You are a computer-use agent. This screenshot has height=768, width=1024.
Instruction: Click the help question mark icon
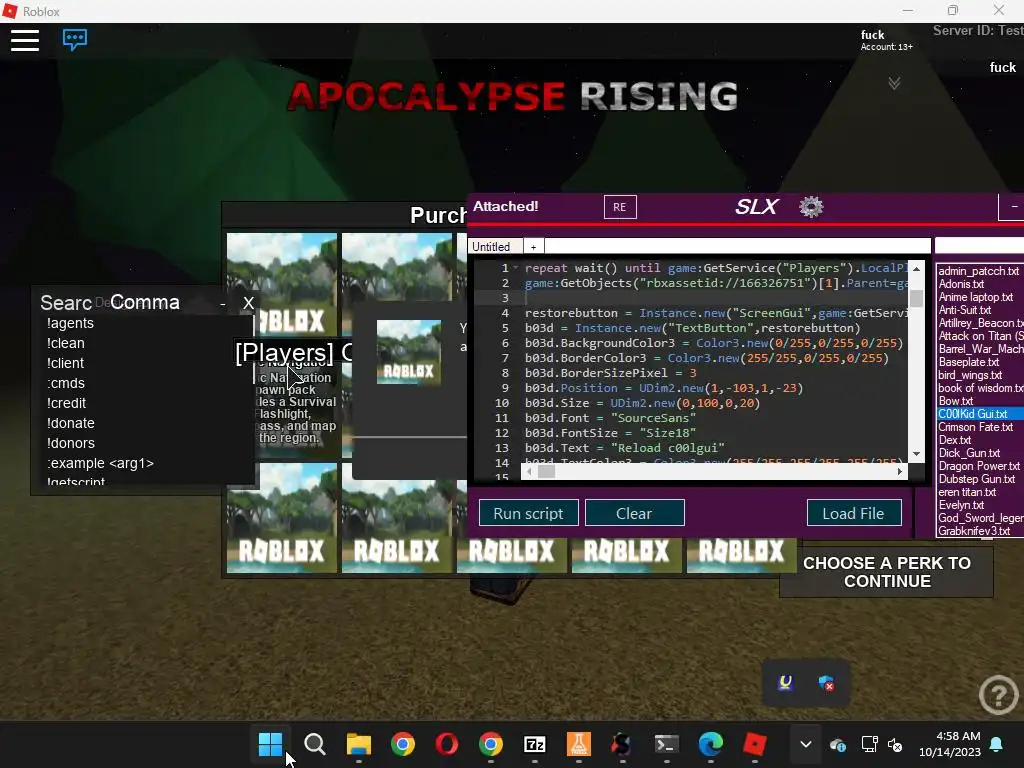point(999,696)
